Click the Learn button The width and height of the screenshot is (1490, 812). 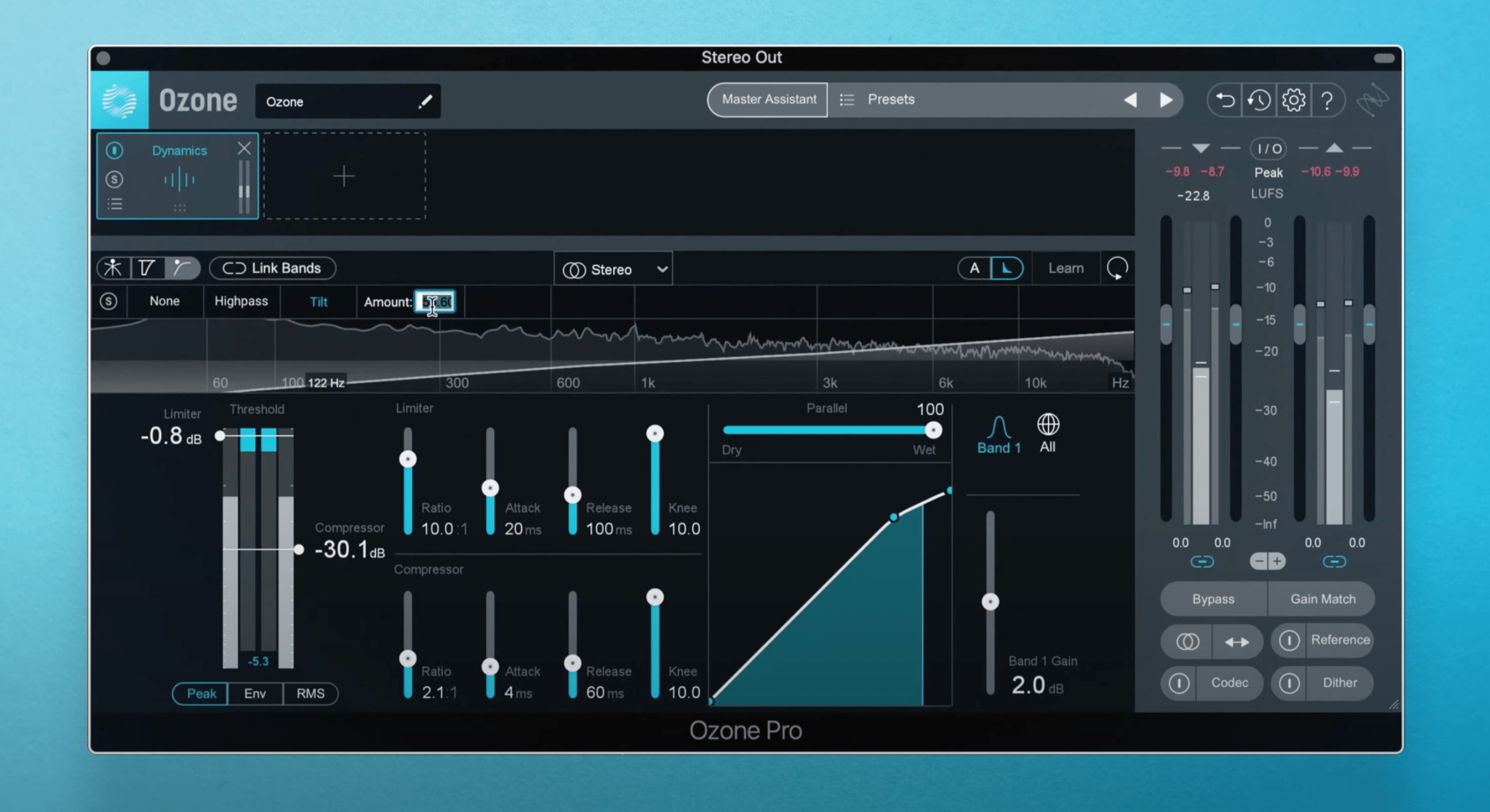(x=1066, y=268)
